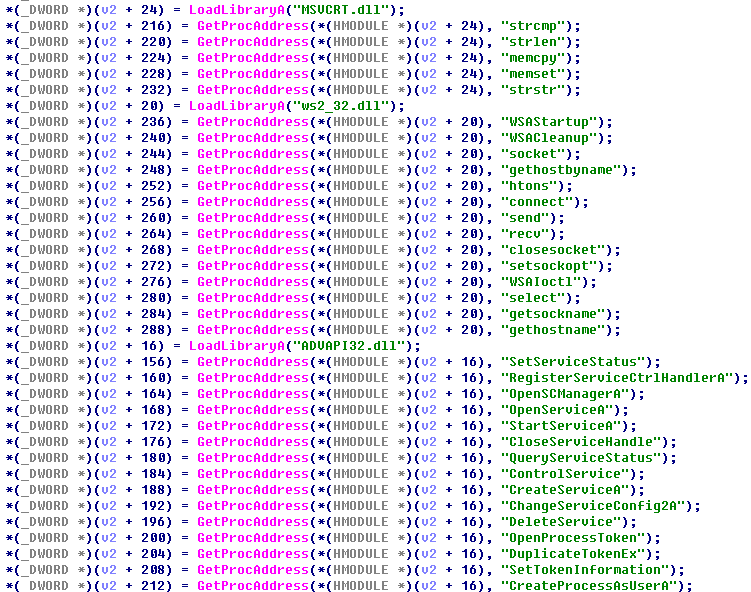Click _DWORD cast on the "ControlService" line
Image resolution: width=751 pixels, height=592 pixels.
coord(45,474)
